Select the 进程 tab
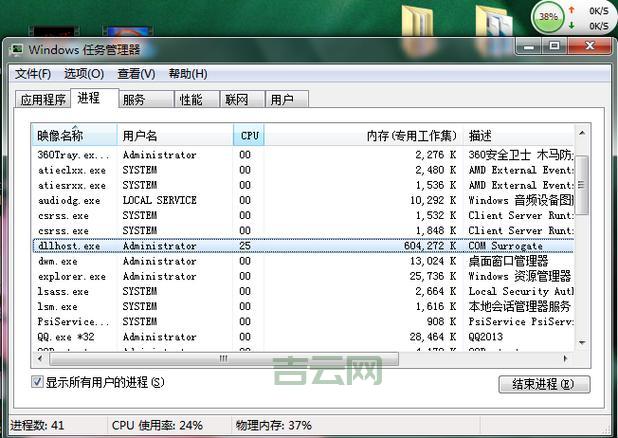This screenshot has width=618, height=438. 94,98
